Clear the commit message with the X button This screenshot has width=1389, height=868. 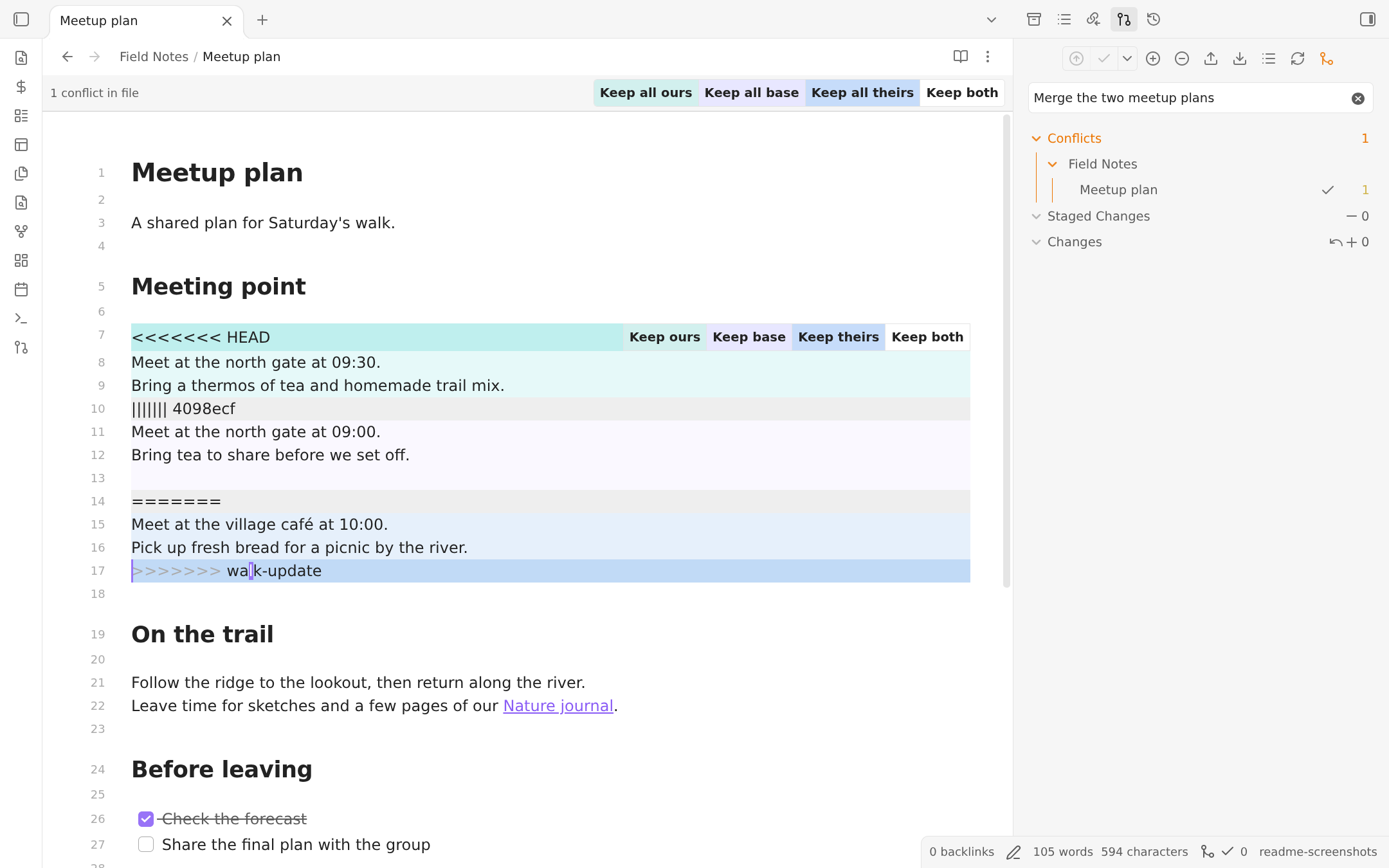(1358, 98)
